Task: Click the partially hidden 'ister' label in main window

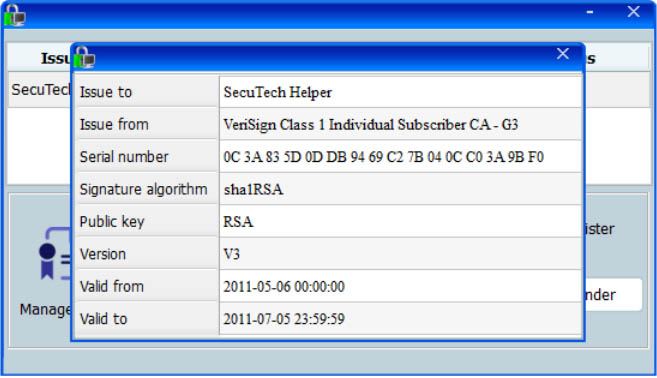Action: (x=600, y=229)
